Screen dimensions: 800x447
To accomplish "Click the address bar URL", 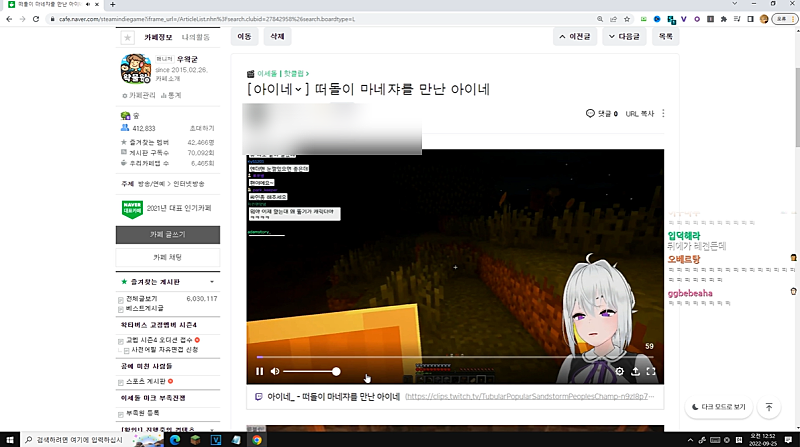I will pyautogui.click(x=207, y=19).
